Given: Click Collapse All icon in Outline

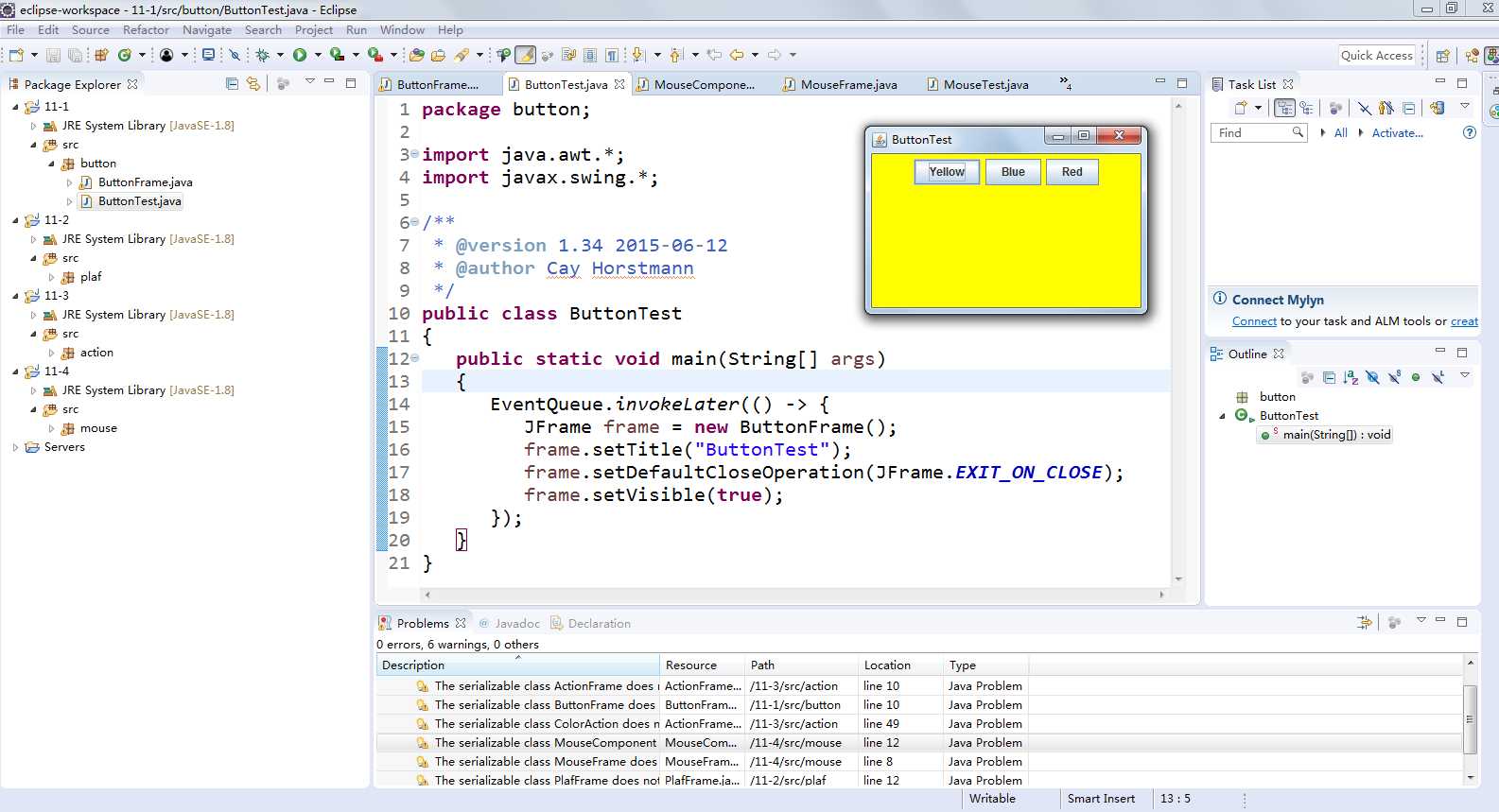Looking at the screenshot, I should [x=1329, y=377].
